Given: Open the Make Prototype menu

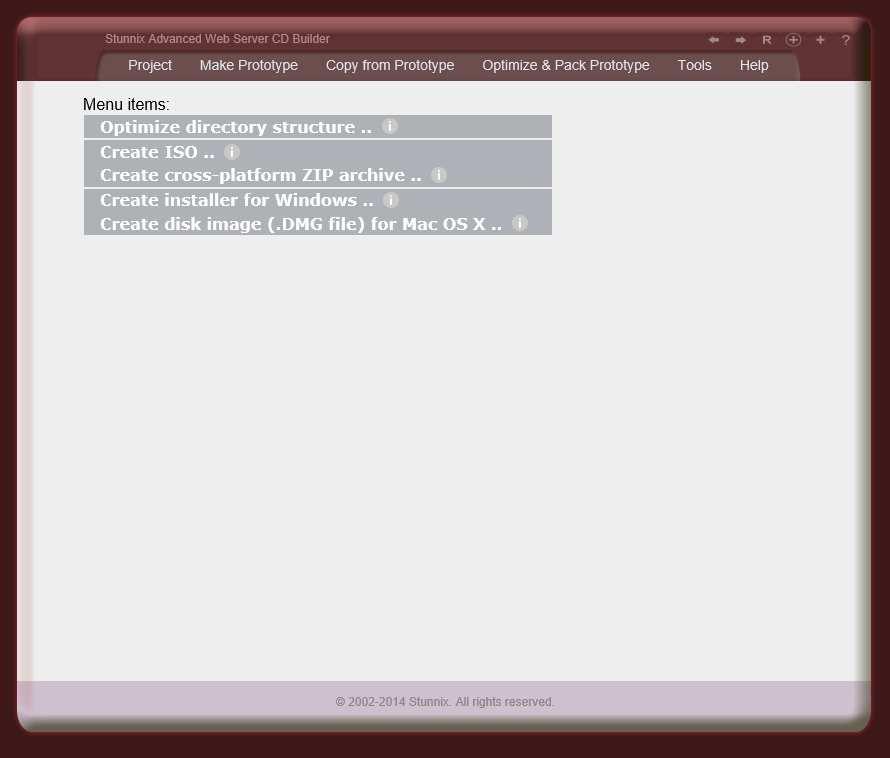Looking at the screenshot, I should click(x=248, y=65).
